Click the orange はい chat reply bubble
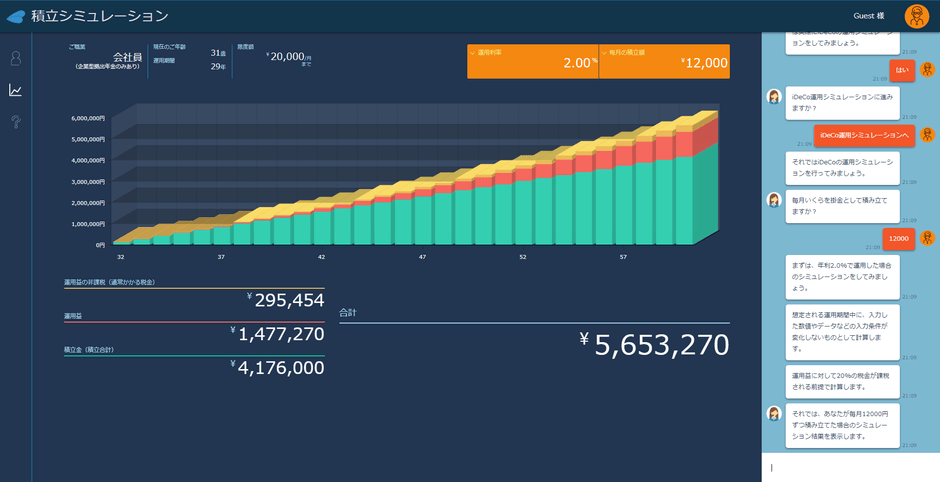This screenshot has width=940, height=482. click(903, 70)
